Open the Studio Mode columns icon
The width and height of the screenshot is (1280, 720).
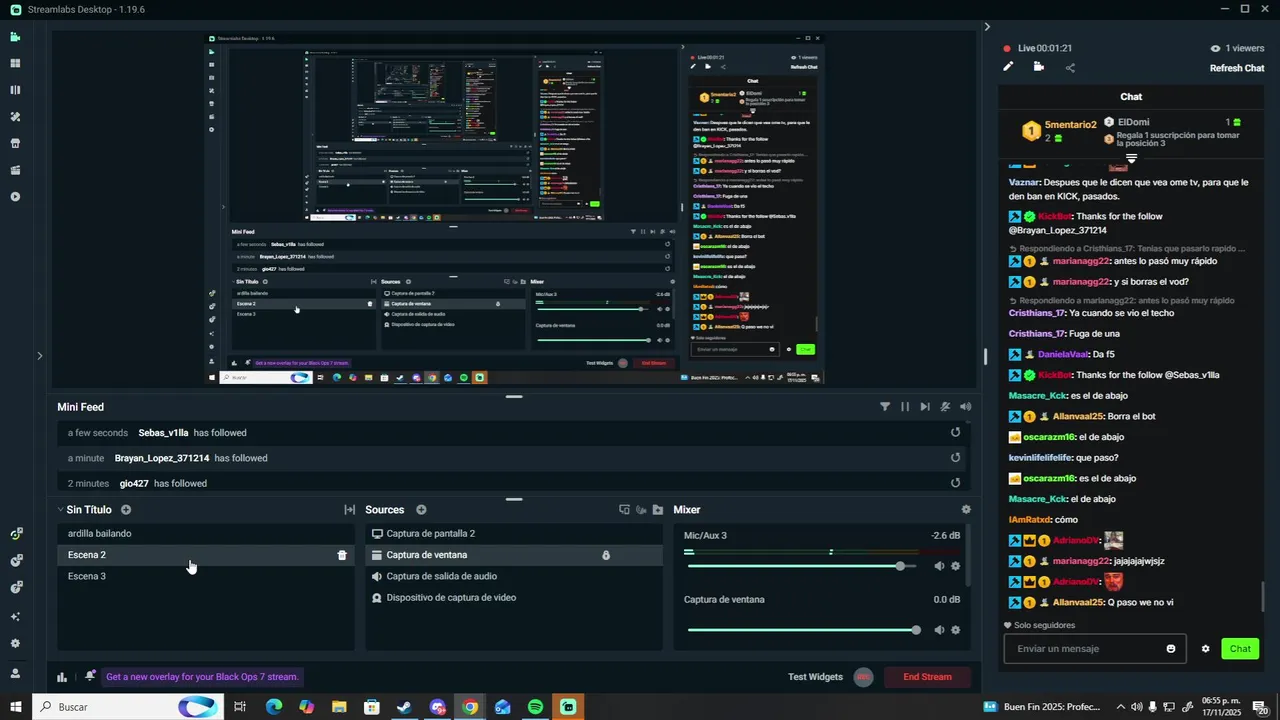[15, 90]
